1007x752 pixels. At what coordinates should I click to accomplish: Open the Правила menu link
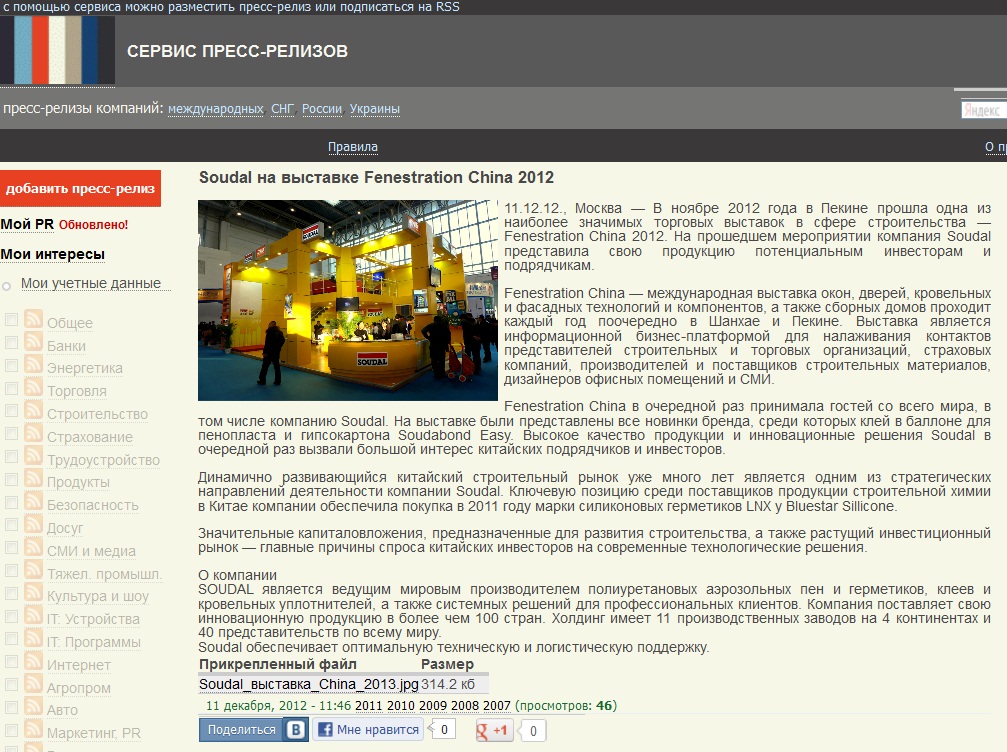353,147
